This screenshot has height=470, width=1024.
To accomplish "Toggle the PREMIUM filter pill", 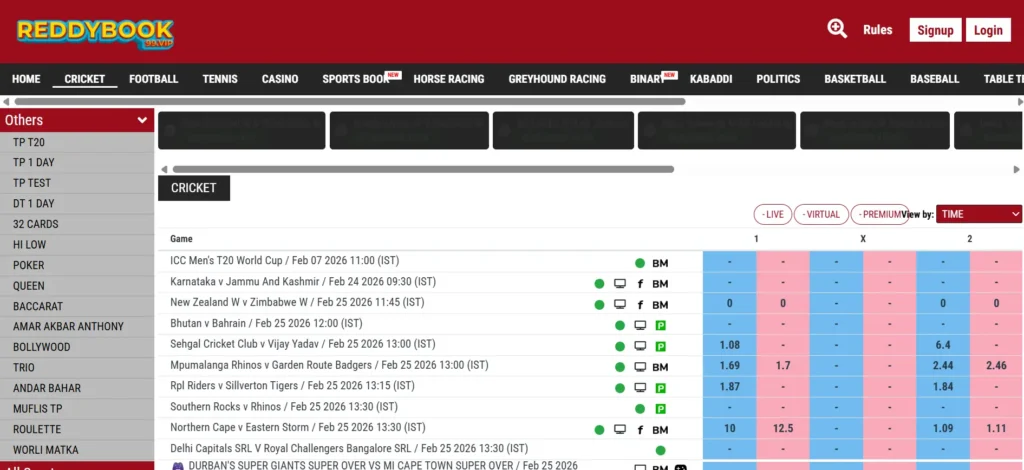I will coord(880,214).
